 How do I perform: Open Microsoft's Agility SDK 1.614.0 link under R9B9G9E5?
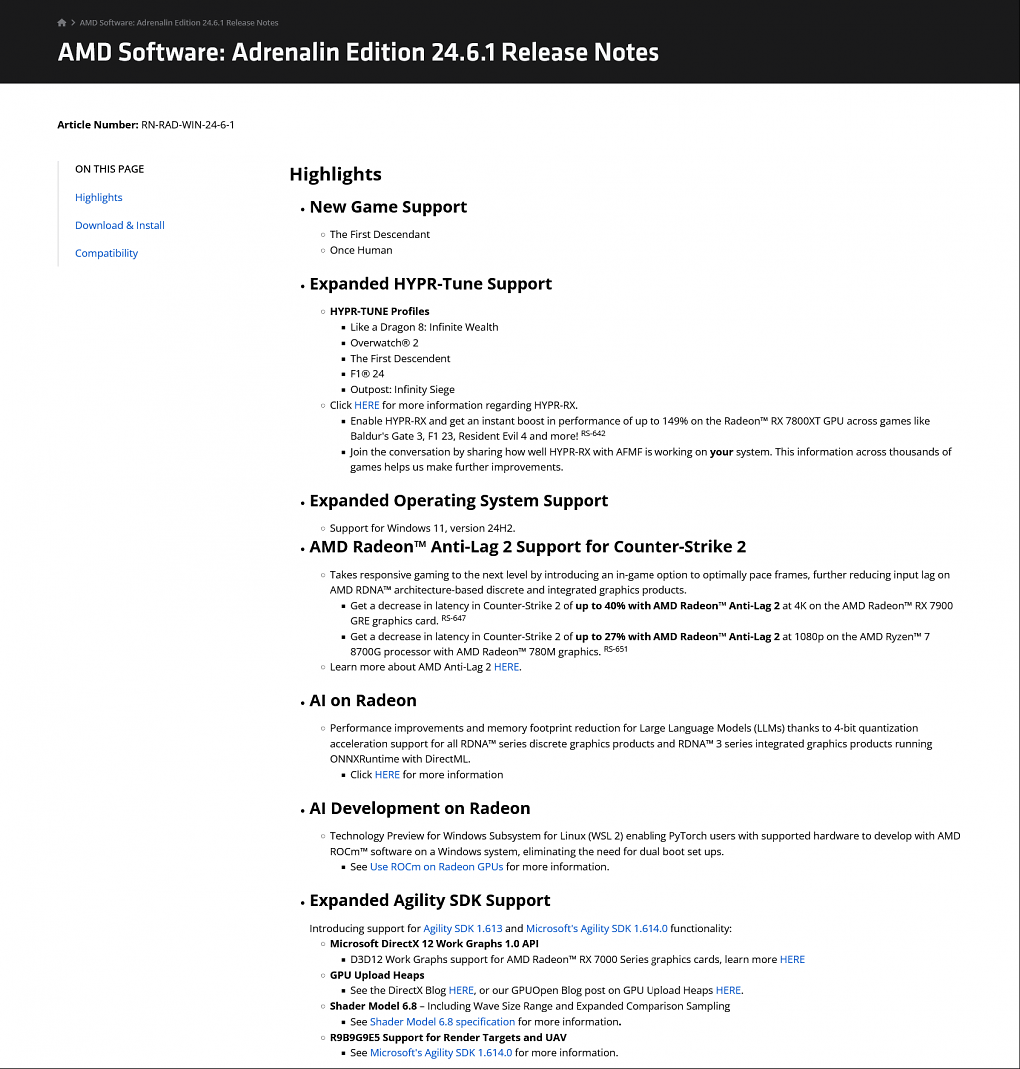(441, 1053)
